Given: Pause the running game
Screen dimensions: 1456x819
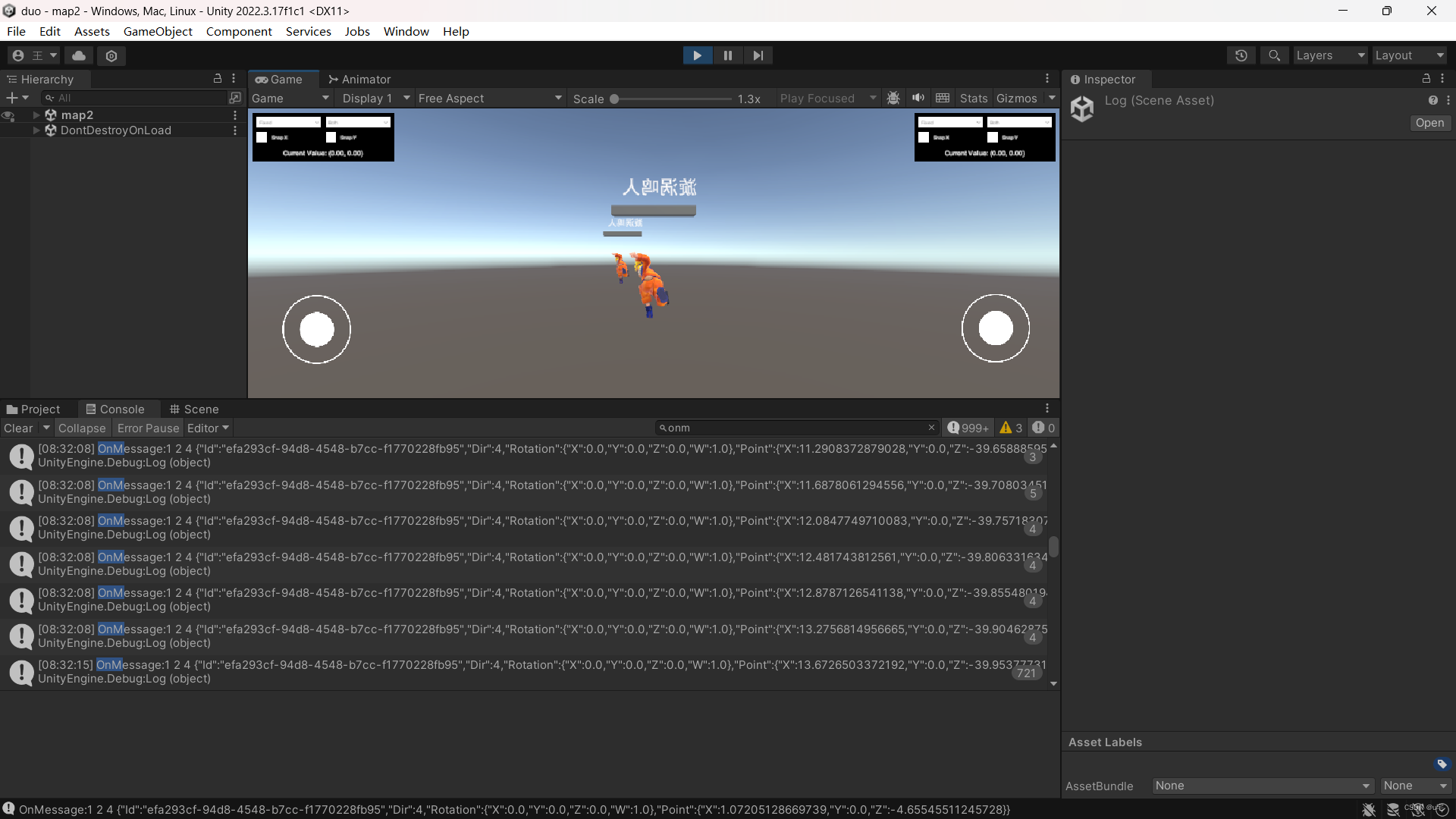Looking at the screenshot, I should click(x=727, y=55).
